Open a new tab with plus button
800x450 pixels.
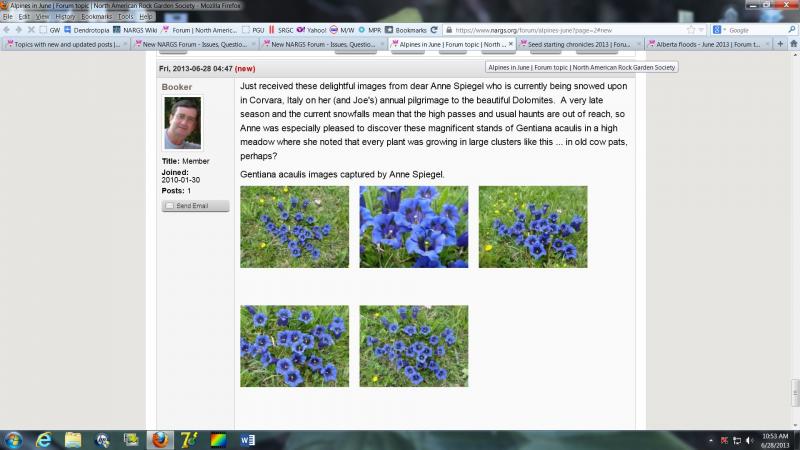click(x=780, y=44)
